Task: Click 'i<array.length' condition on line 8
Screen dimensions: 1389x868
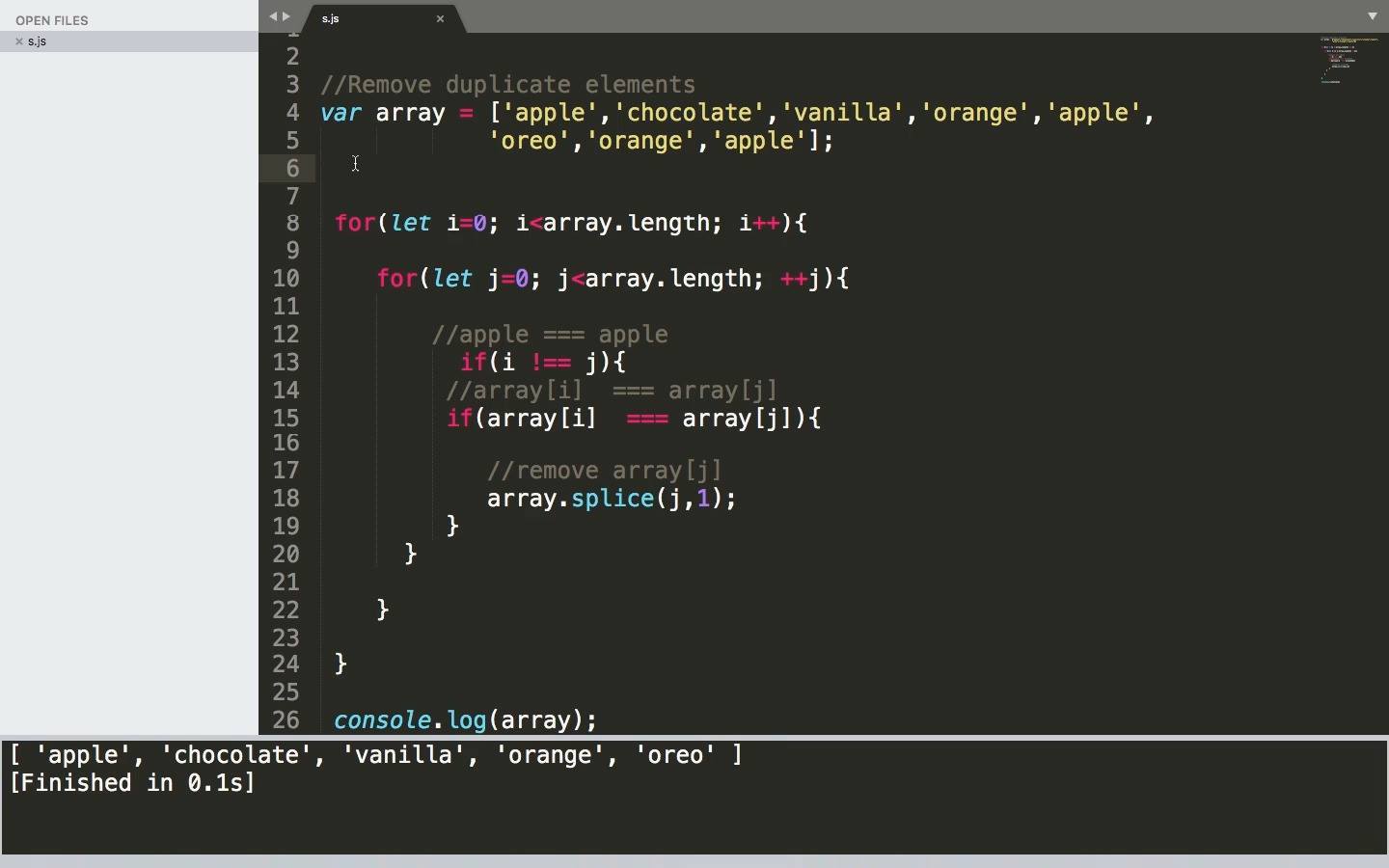Action: coord(618,224)
